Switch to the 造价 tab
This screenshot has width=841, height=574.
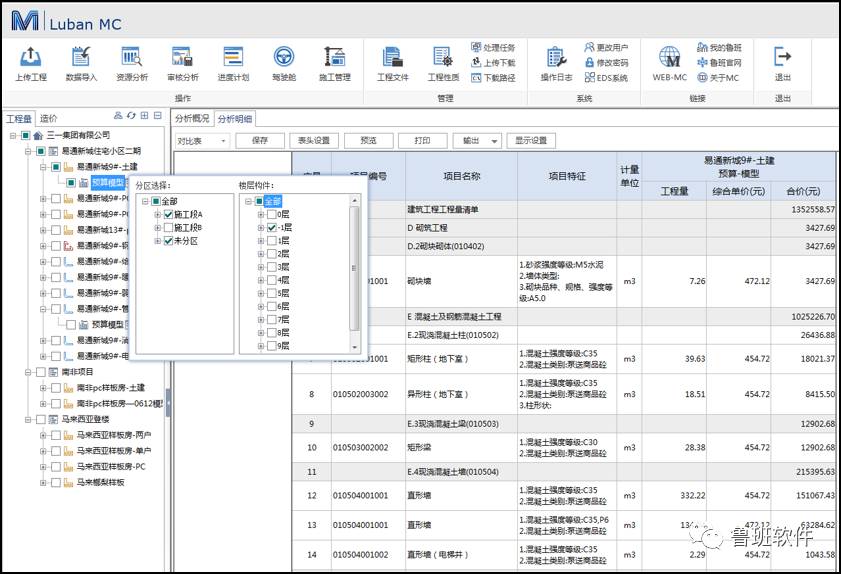click(49, 119)
